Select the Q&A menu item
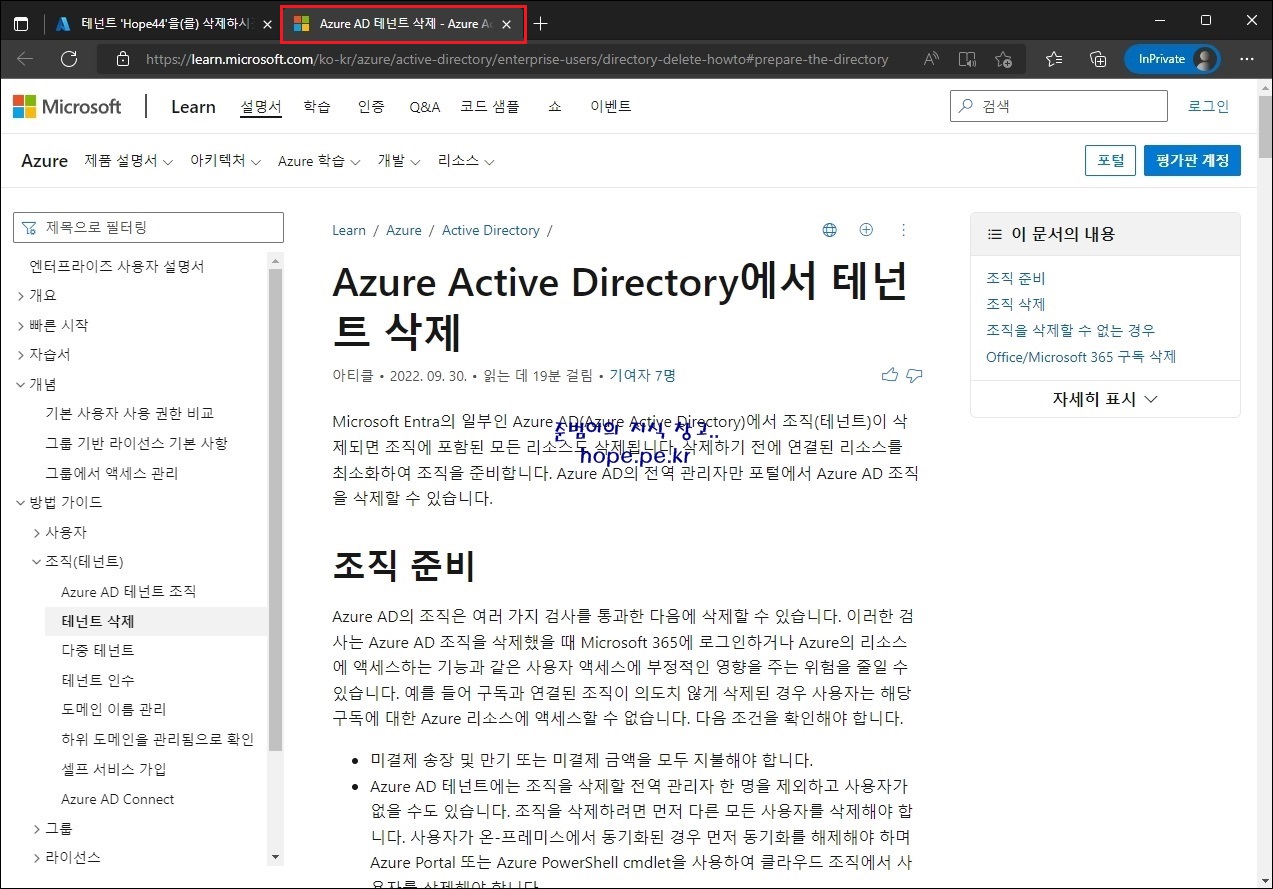 [424, 107]
